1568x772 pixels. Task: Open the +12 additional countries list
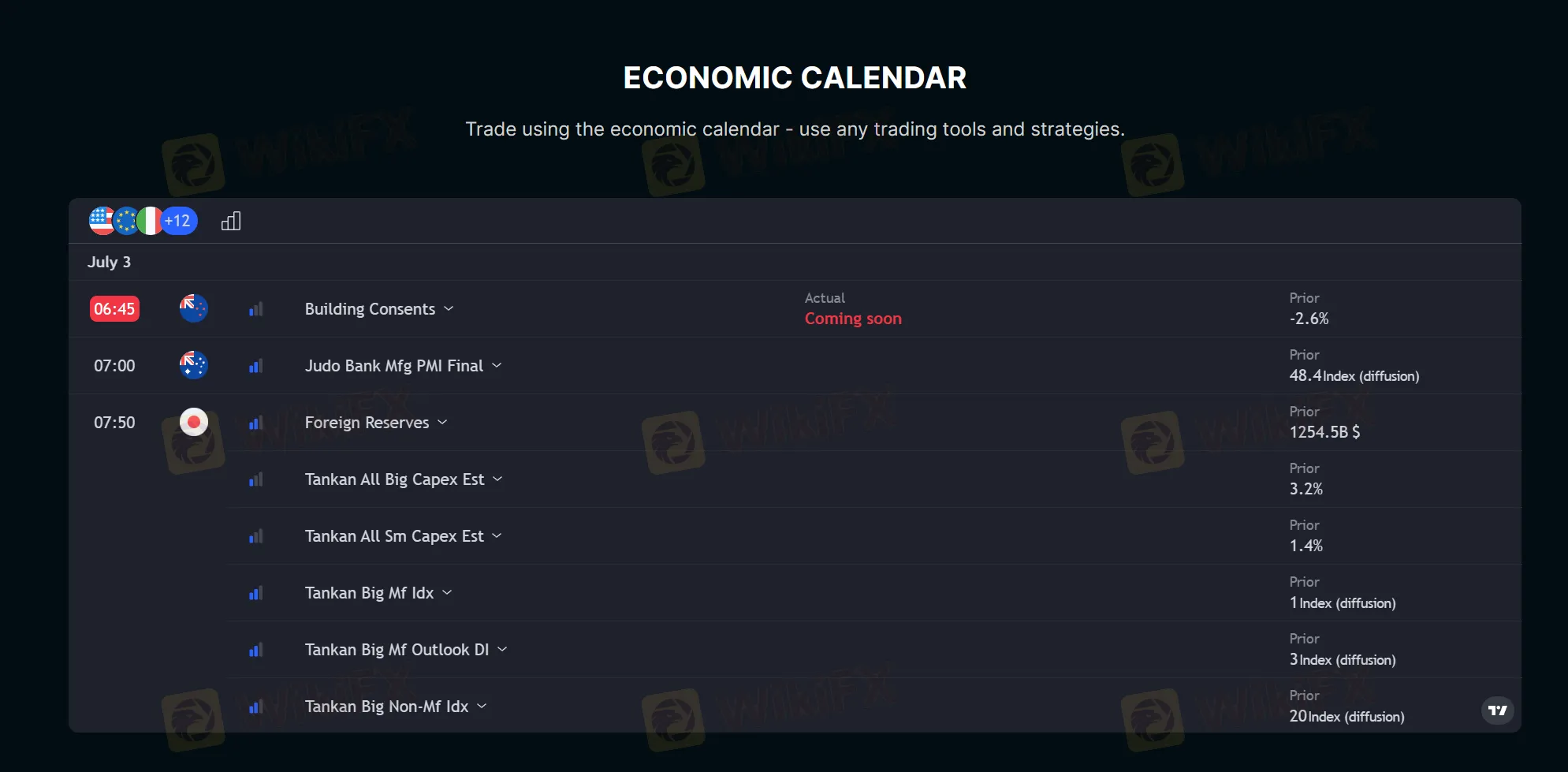pos(177,221)
